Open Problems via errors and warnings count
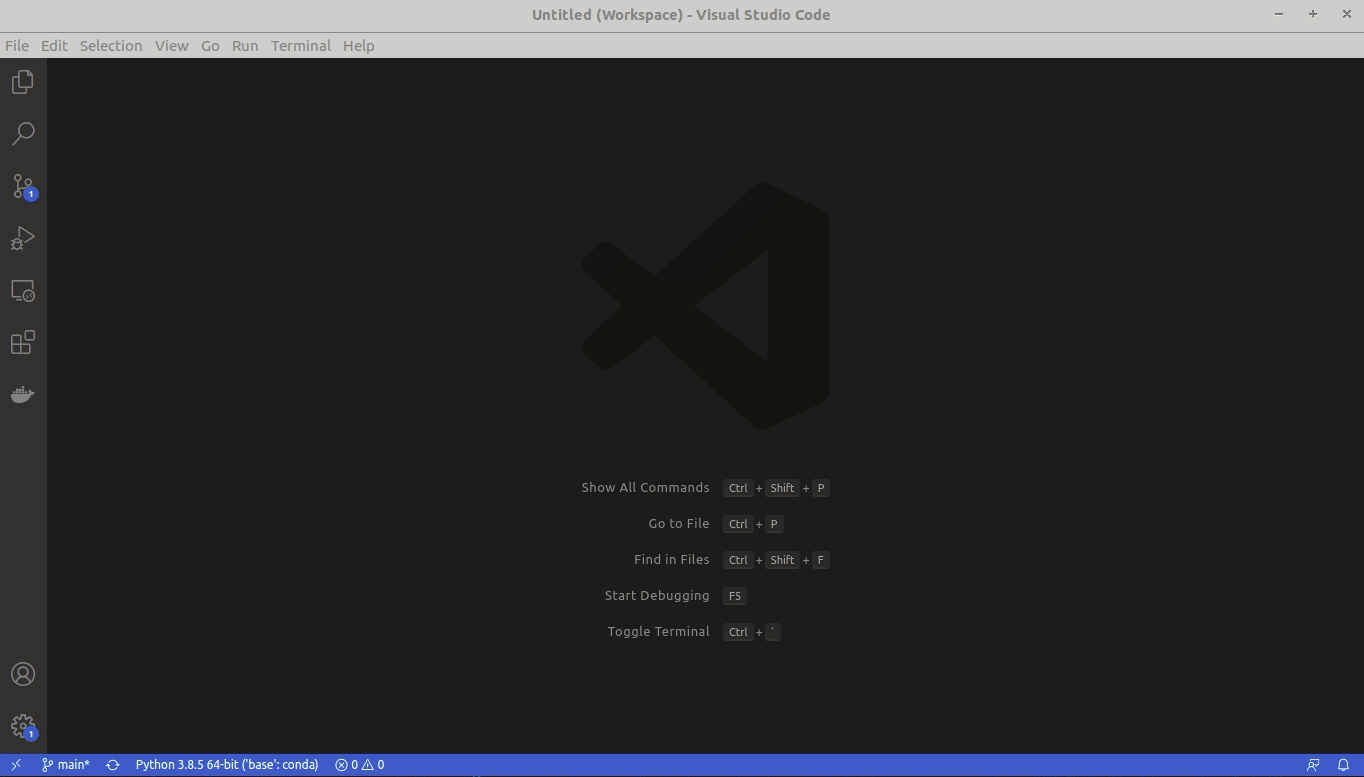Image resolution: width=1364 pixels, height=777 pixels. pyautogui.click(x=360, y=765)
